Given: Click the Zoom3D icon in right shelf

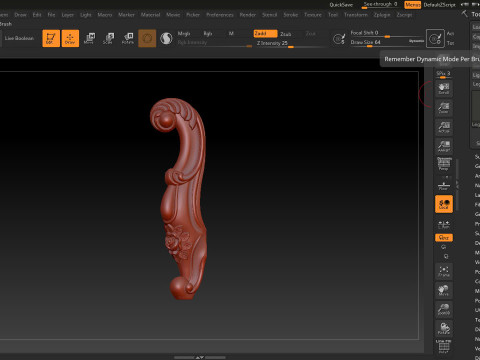Looking at the screenshot, I should click(x=444, y=310).
